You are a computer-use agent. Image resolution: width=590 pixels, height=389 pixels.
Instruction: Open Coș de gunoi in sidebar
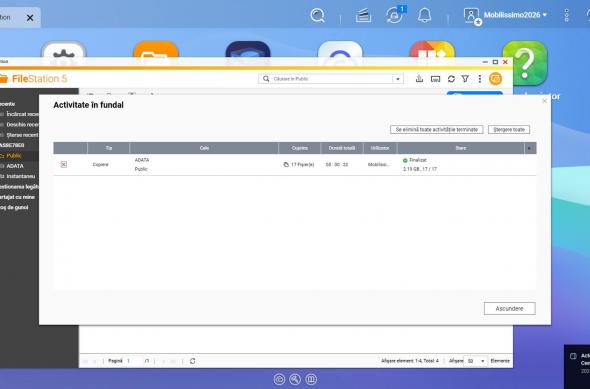pyautogui.click(x=14, y=207)
